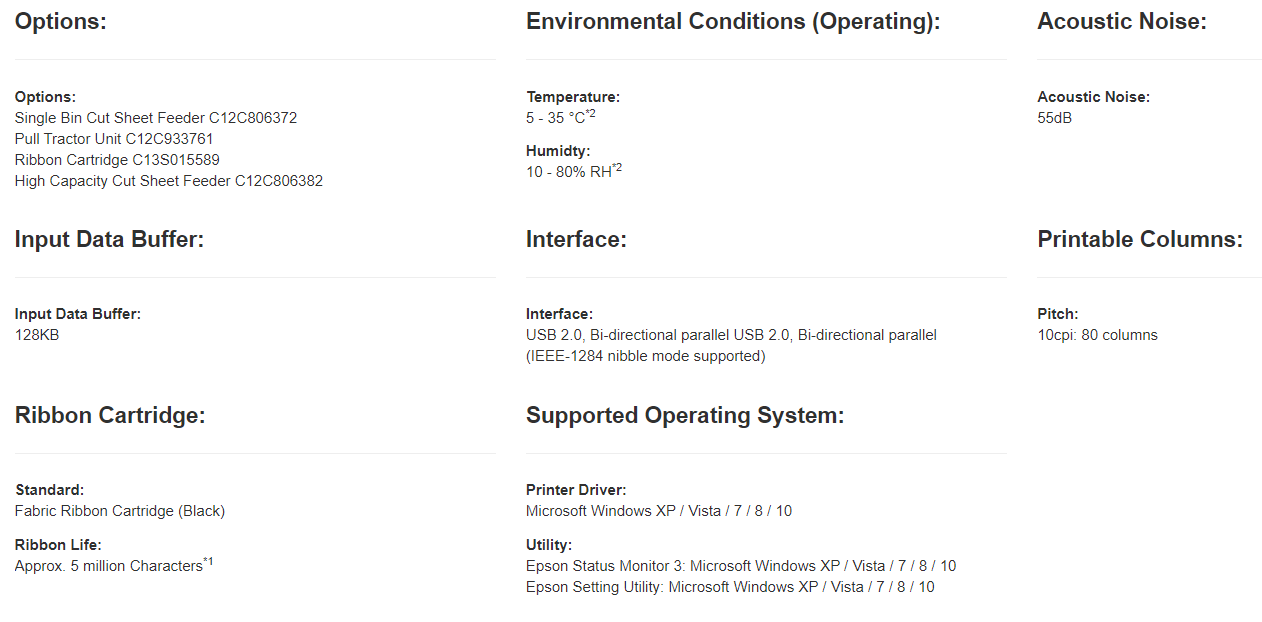
Task: Click the Printable Columns heading
Action: point(1140,239)
